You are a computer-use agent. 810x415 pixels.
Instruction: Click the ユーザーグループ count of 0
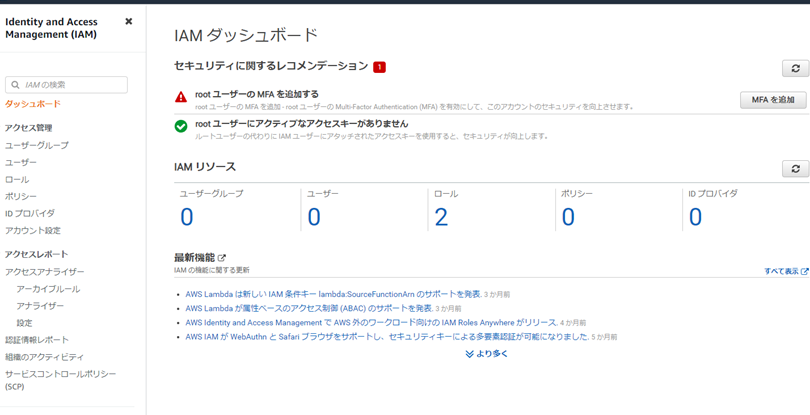186,217
